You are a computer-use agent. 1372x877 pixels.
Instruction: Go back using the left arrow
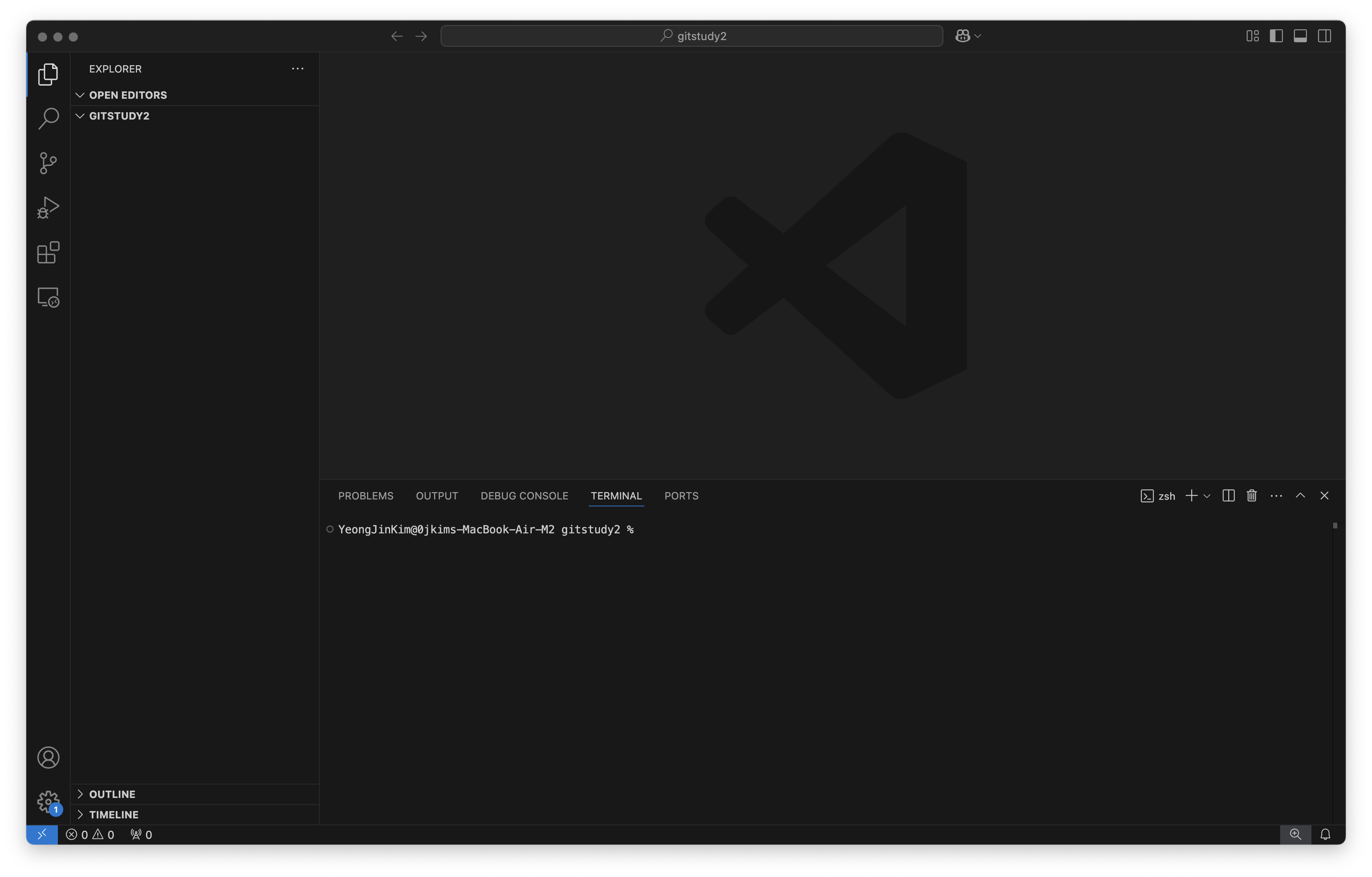tap(397, 36)
